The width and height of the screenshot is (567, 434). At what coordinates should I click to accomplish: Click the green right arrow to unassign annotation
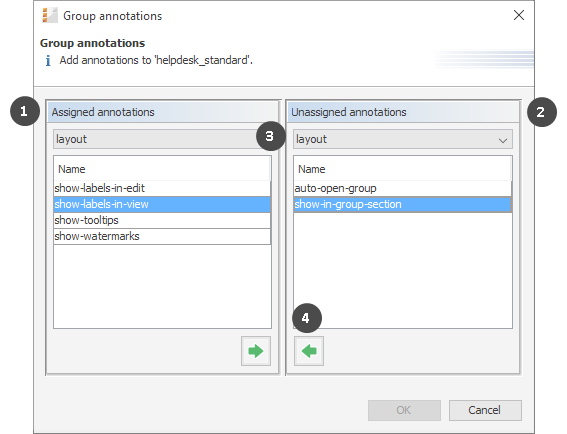[x=256, y=351]
